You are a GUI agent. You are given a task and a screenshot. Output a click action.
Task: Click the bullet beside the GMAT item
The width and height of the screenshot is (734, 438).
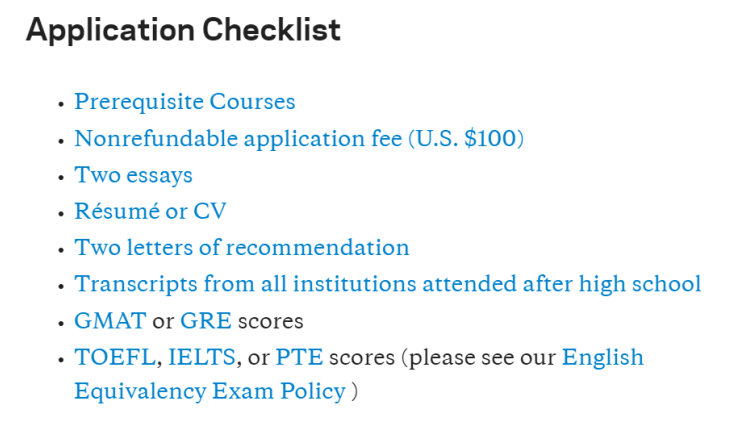[x=62, y=322]
